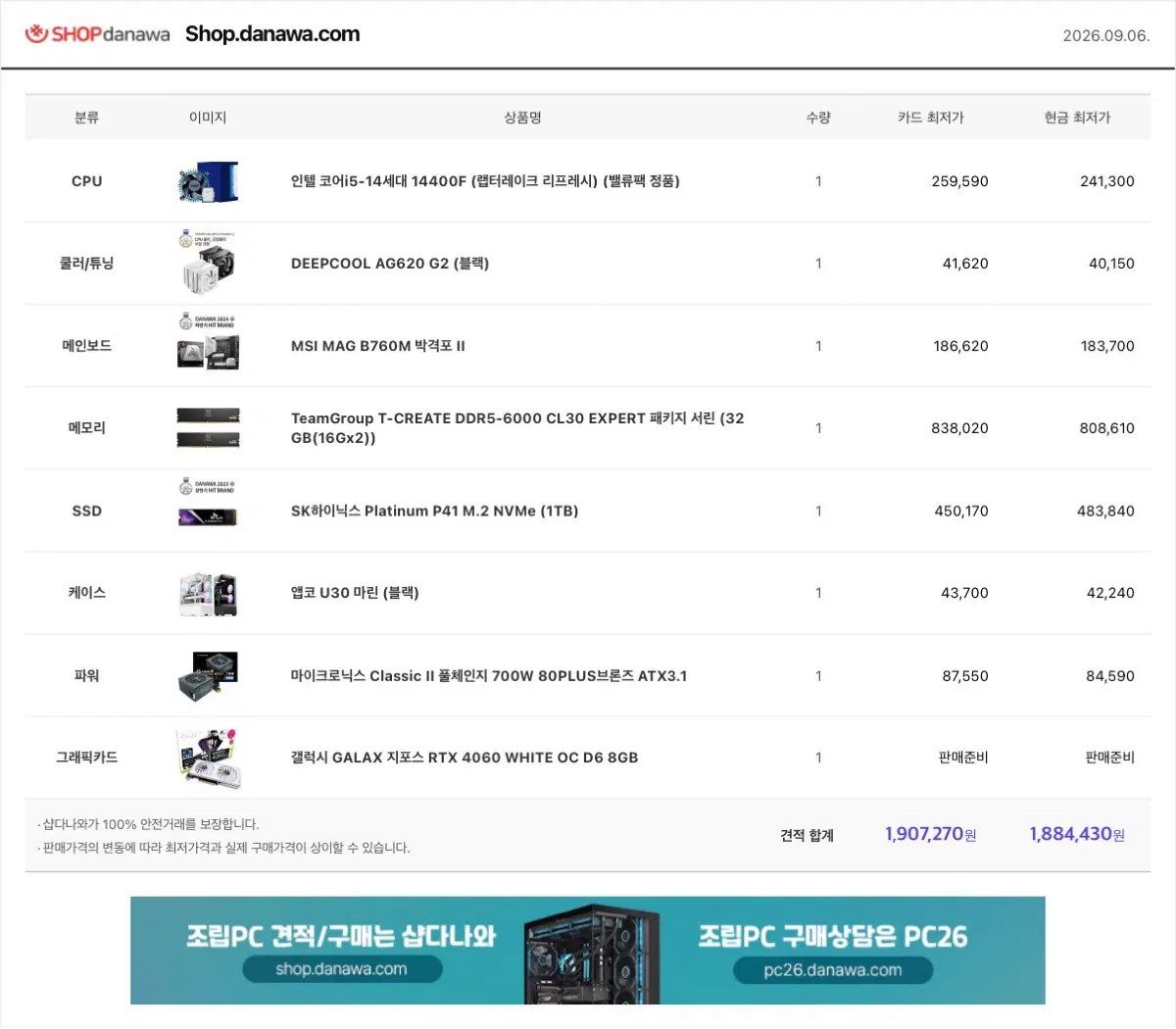Click memory card price 838,020

pyautogui.click(x=959, y=428)
